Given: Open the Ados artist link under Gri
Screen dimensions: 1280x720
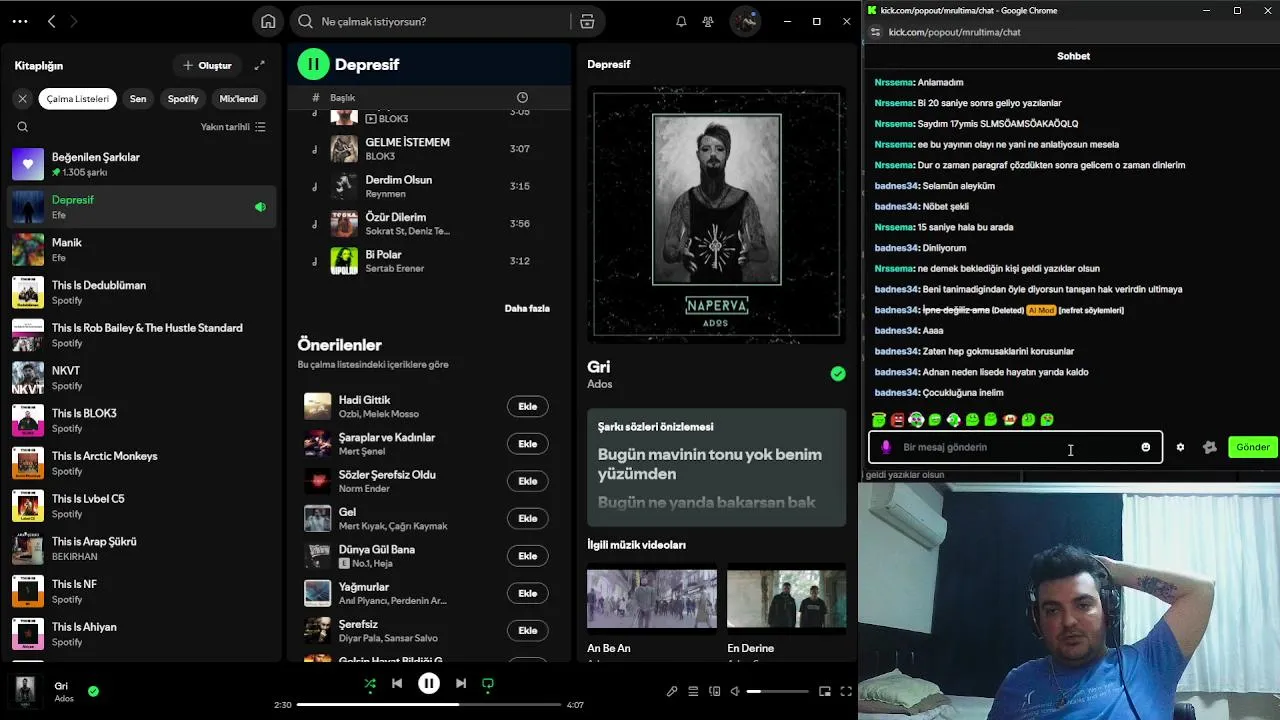Looking at the screenshot, I should point(600,384).
